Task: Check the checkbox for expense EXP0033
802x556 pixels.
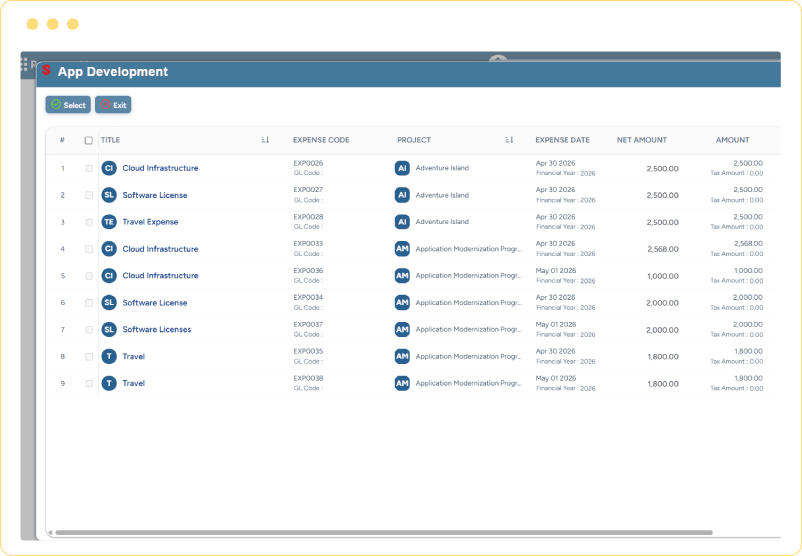Action: [89, 249]
